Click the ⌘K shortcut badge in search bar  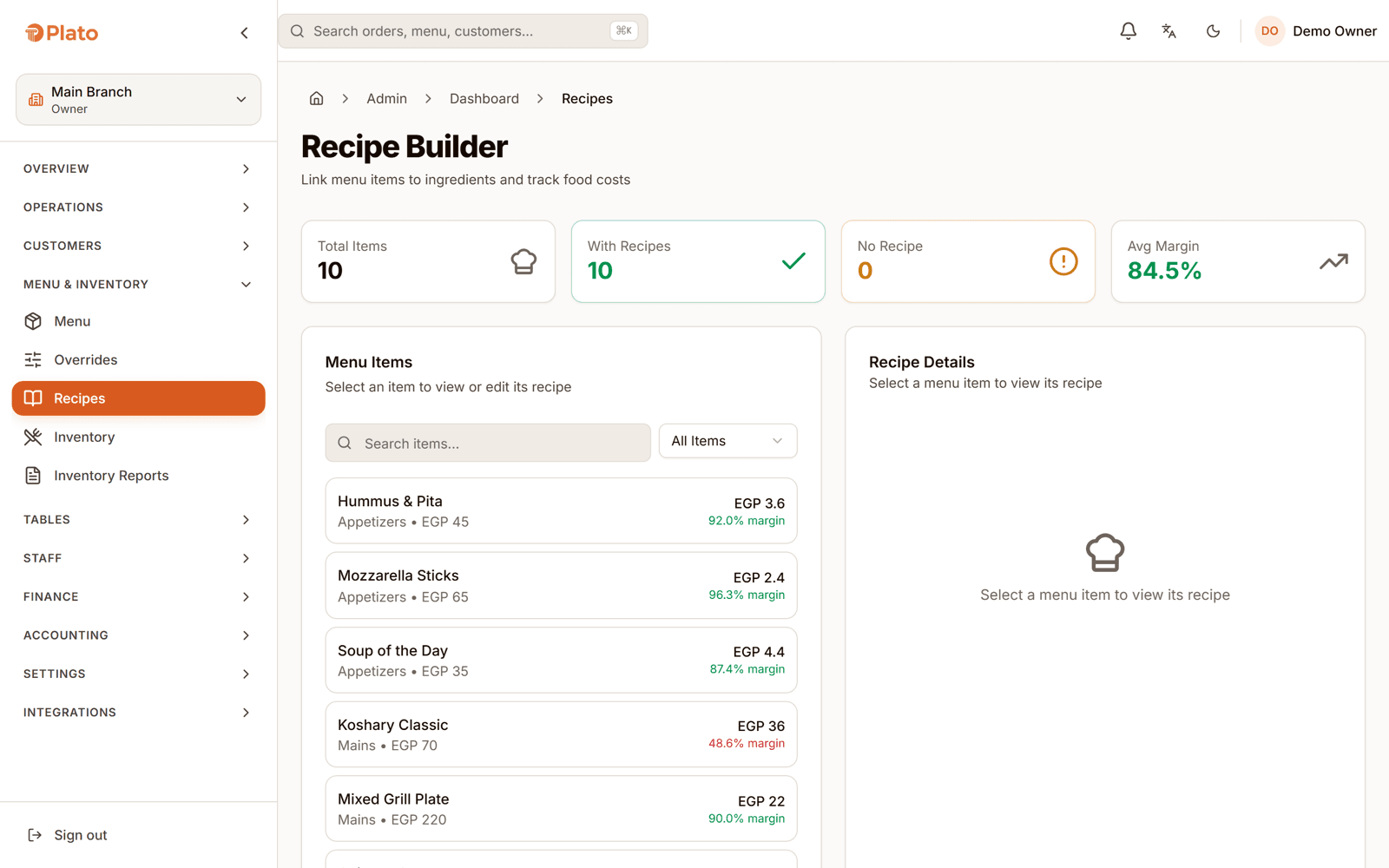tap(624, 30)
